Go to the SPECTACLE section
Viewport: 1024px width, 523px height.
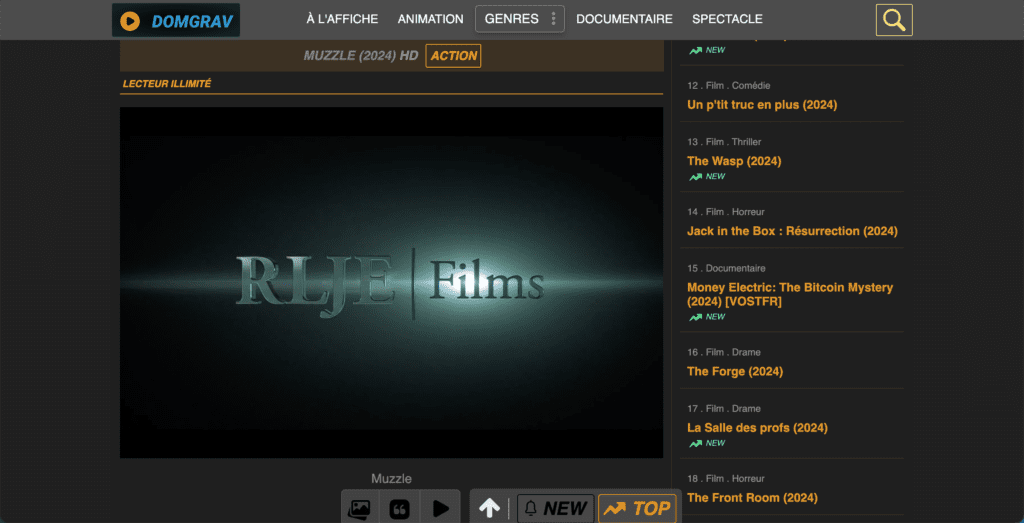tap(727, 19)
